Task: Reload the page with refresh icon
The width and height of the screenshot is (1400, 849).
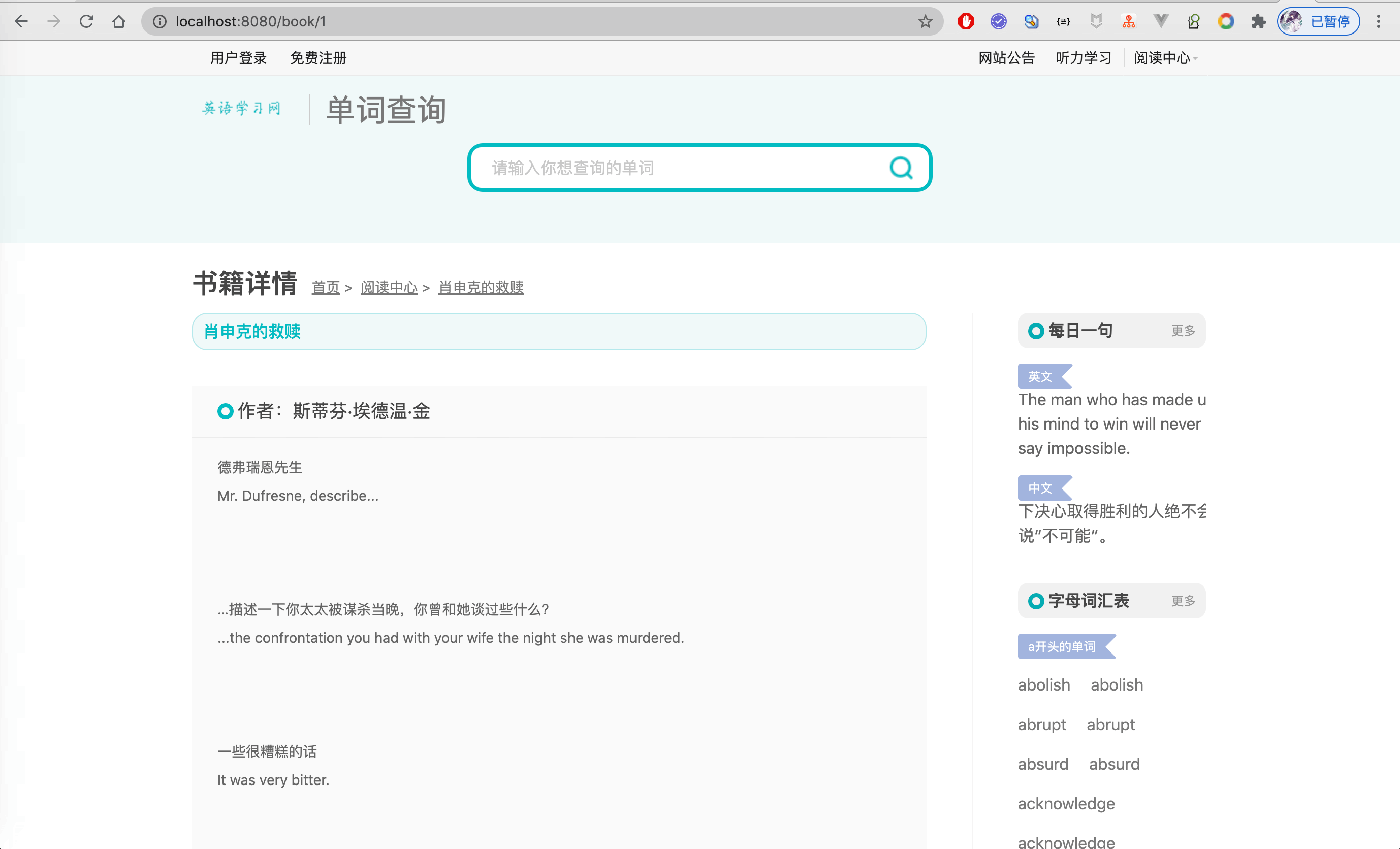Action: click(x=86, y=21)
